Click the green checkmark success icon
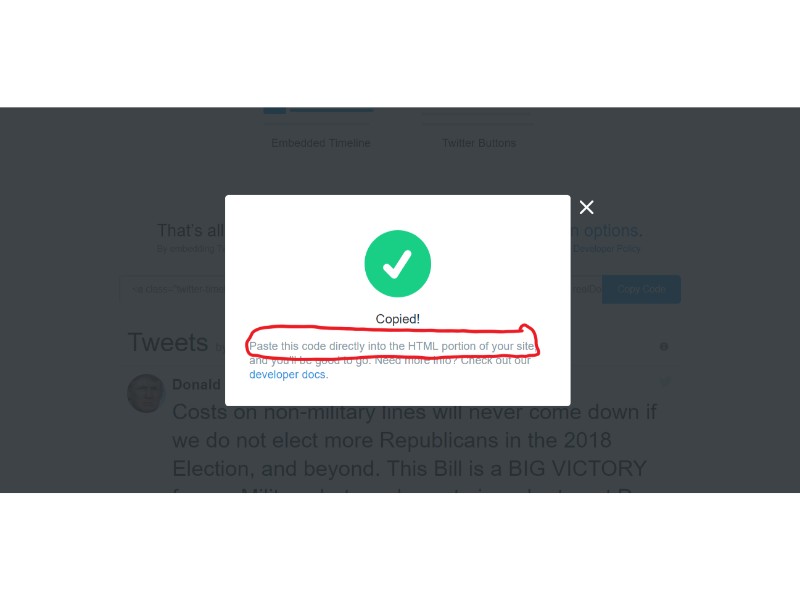The height and width of the screenshot is (600, 800). 397,263
